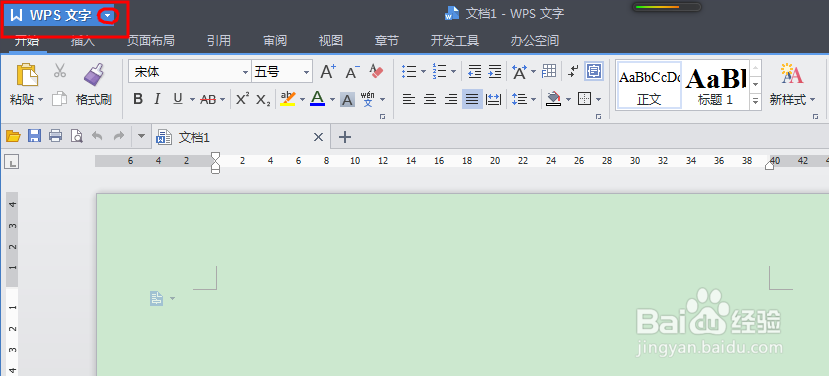
Task: Expand the styles gallery more arrow
Action: point(756,100)
